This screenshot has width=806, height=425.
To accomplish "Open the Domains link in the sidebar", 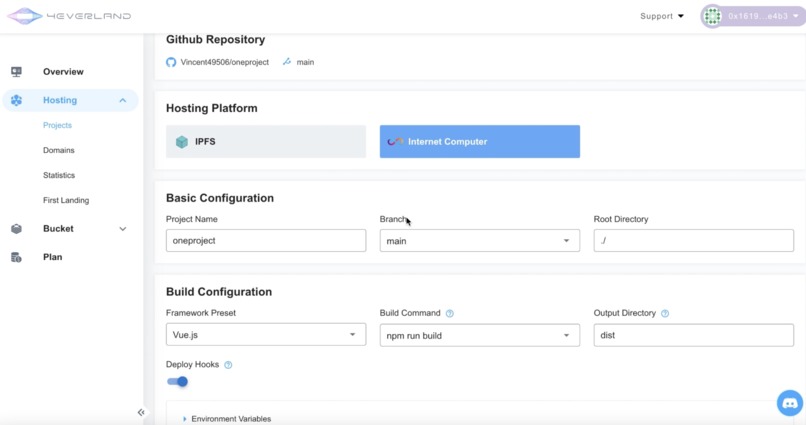I will coord(59,150).
